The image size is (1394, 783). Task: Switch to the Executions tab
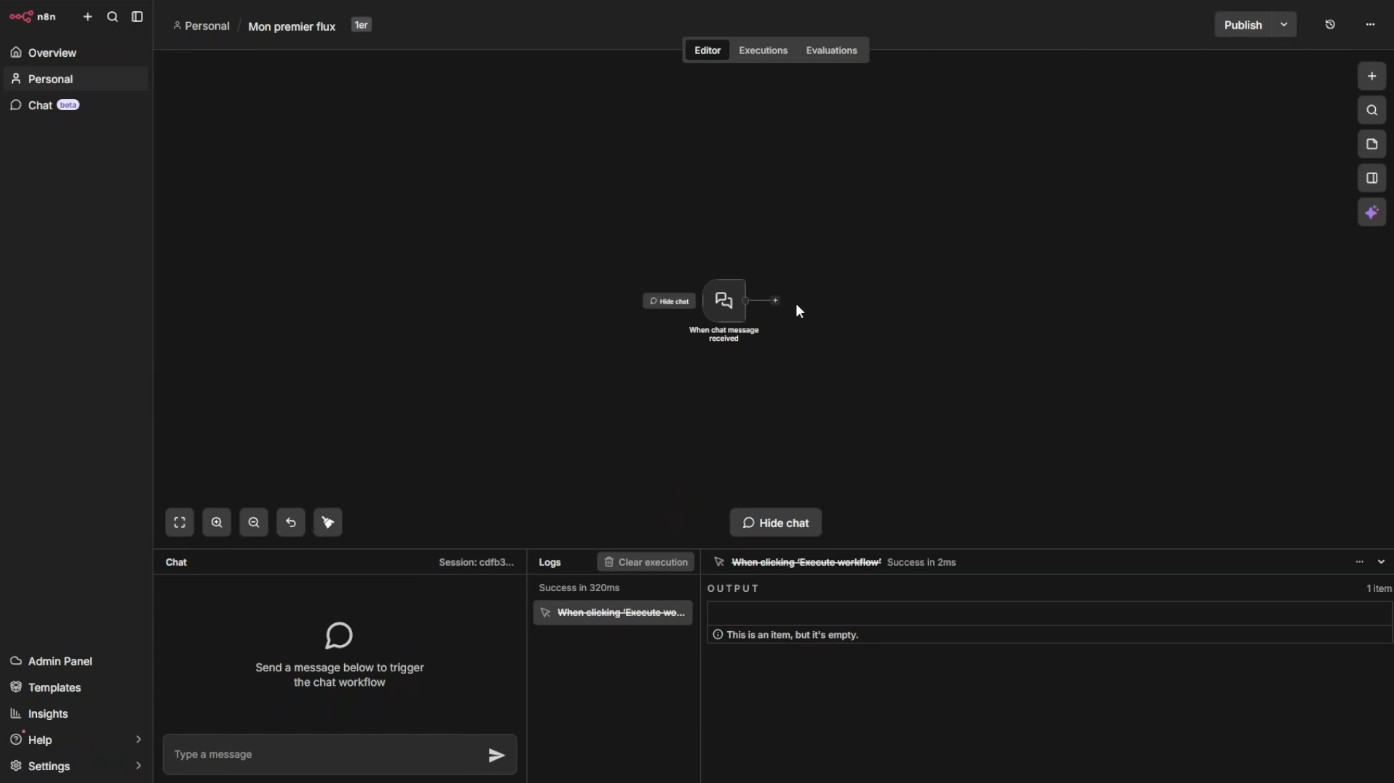pos(763,50)
